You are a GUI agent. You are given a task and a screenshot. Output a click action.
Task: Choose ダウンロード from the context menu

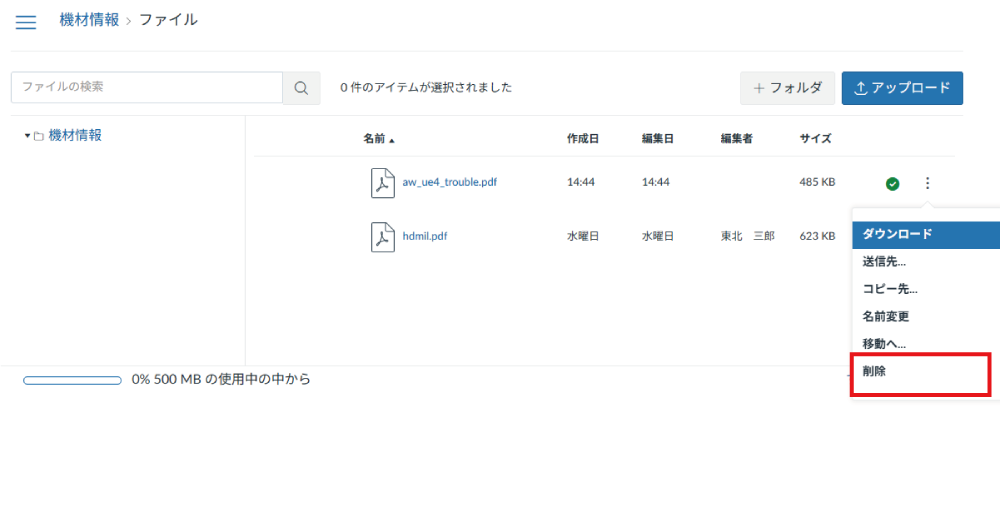926,234
